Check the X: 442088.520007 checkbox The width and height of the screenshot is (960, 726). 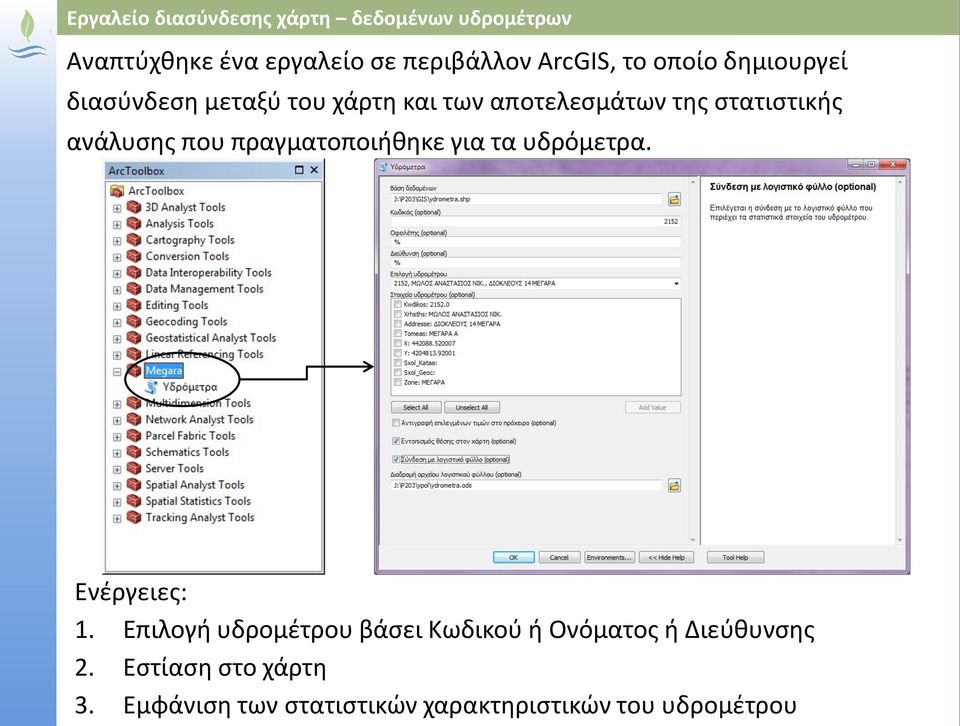click(x=398, y=343)
